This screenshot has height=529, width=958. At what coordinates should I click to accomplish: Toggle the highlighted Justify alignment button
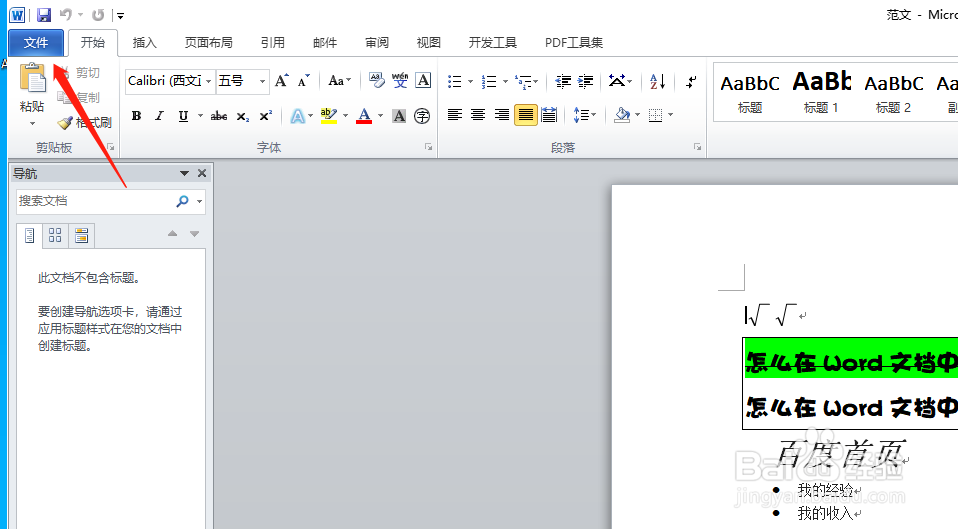[x=525, y=115]
